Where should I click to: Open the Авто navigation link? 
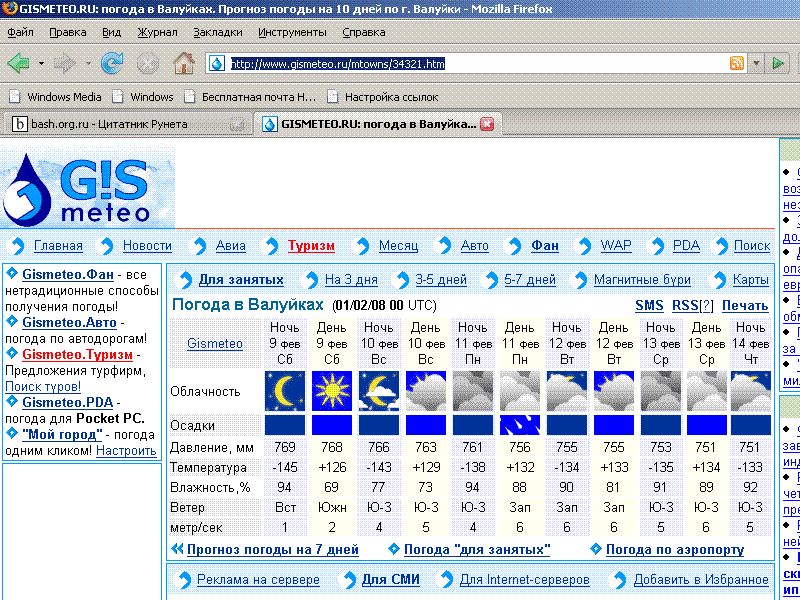[x=474, y=246]
